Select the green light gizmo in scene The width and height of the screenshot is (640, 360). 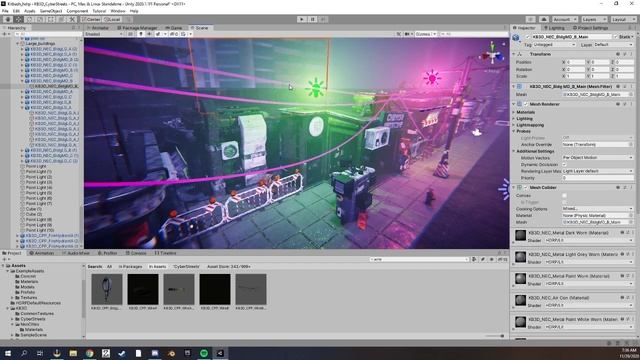click(315, 88)
